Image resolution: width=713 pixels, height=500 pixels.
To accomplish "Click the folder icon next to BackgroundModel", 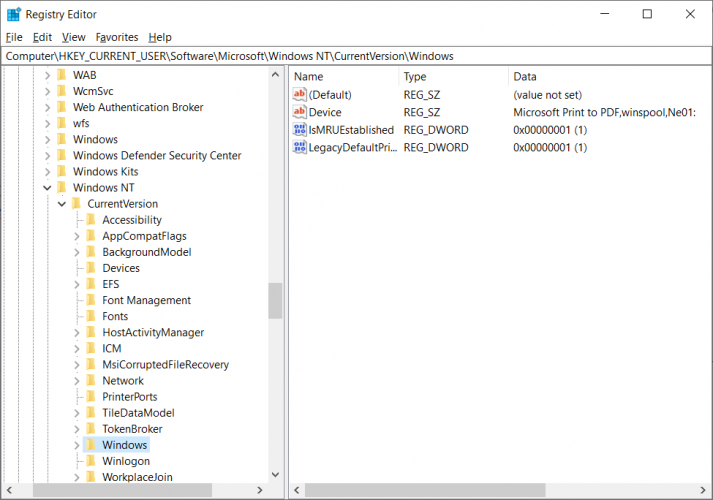I will pos(91,252).
